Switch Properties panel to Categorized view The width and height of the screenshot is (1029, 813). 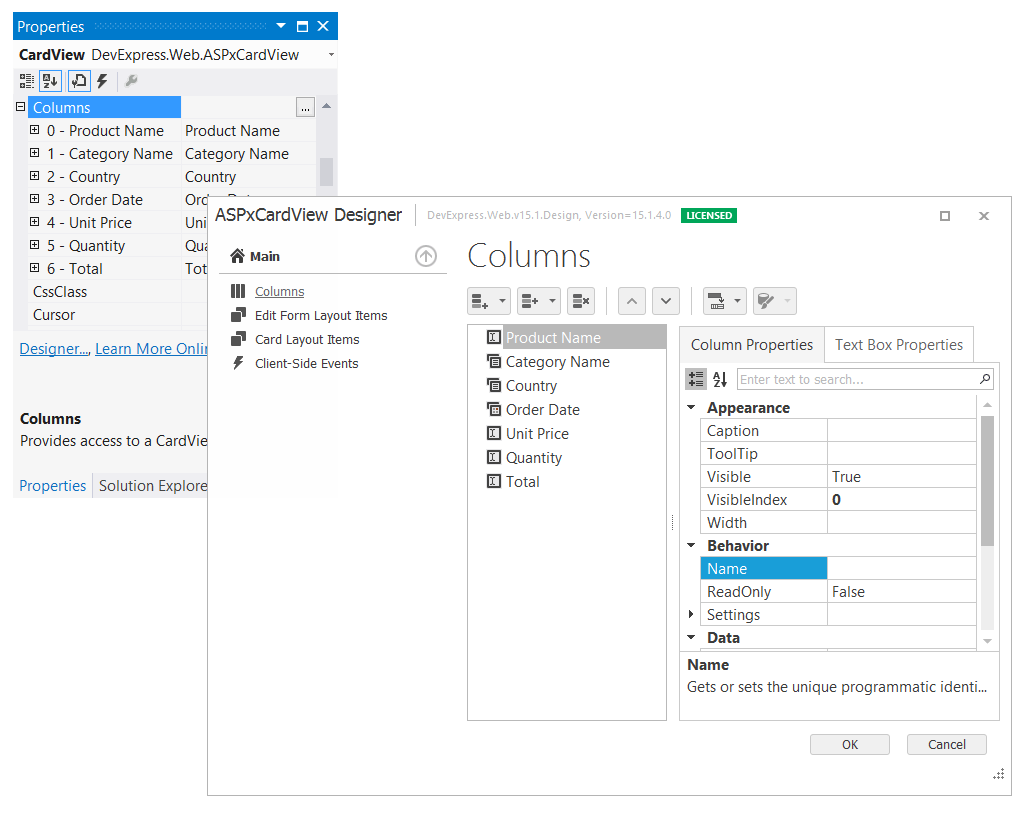pyautogui.click(x=26, y=81)
